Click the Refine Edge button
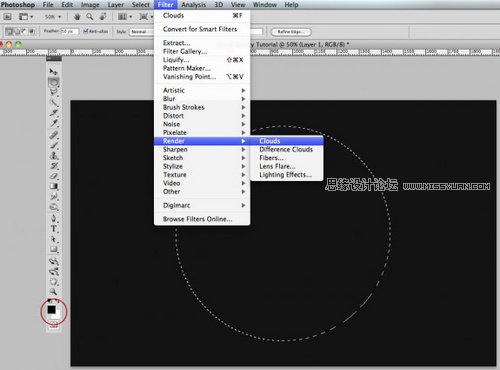This screenshot has height=370, width=500. [291, 32]
